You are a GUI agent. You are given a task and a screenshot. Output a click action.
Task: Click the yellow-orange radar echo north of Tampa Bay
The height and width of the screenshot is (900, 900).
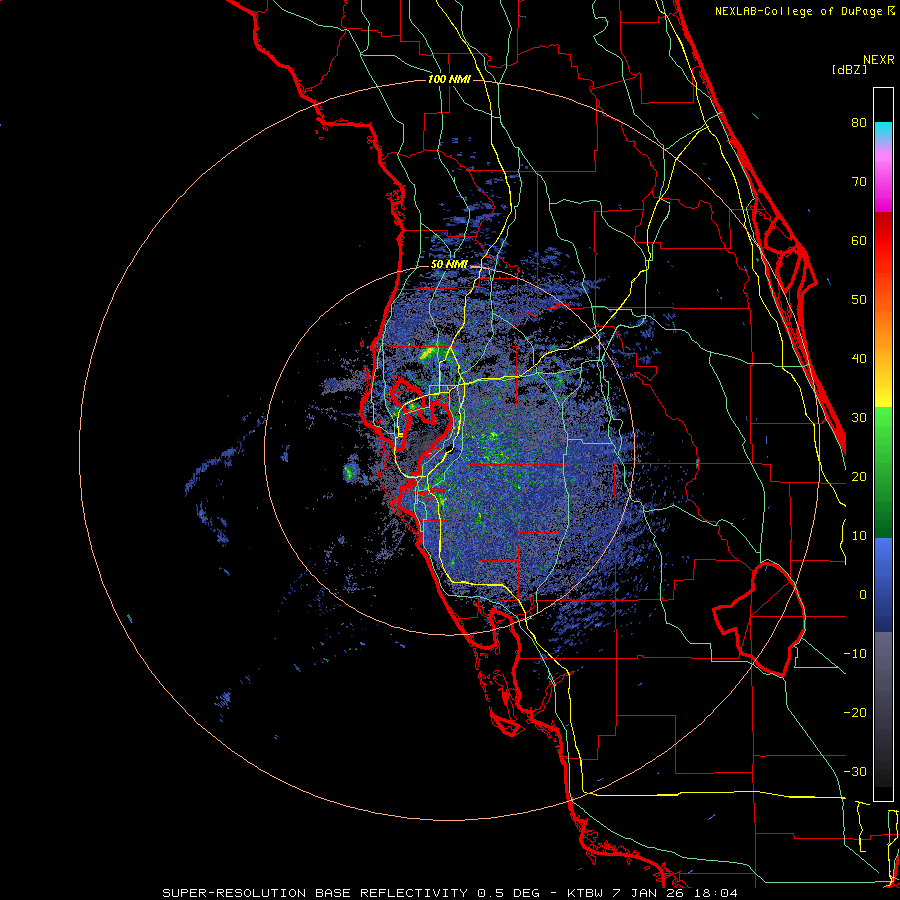(x=427, y=354)
